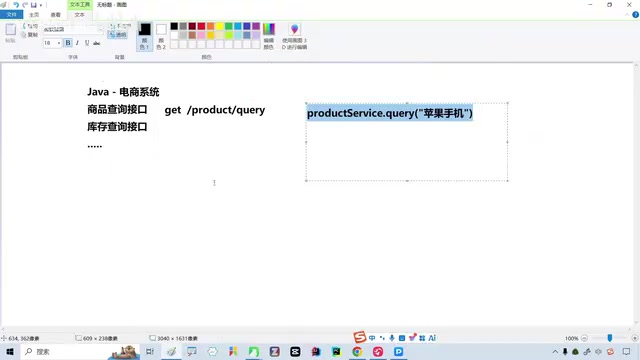
Task: Switch to the 主页 (Home) ribbon tab
Action: tap(34, 15)
